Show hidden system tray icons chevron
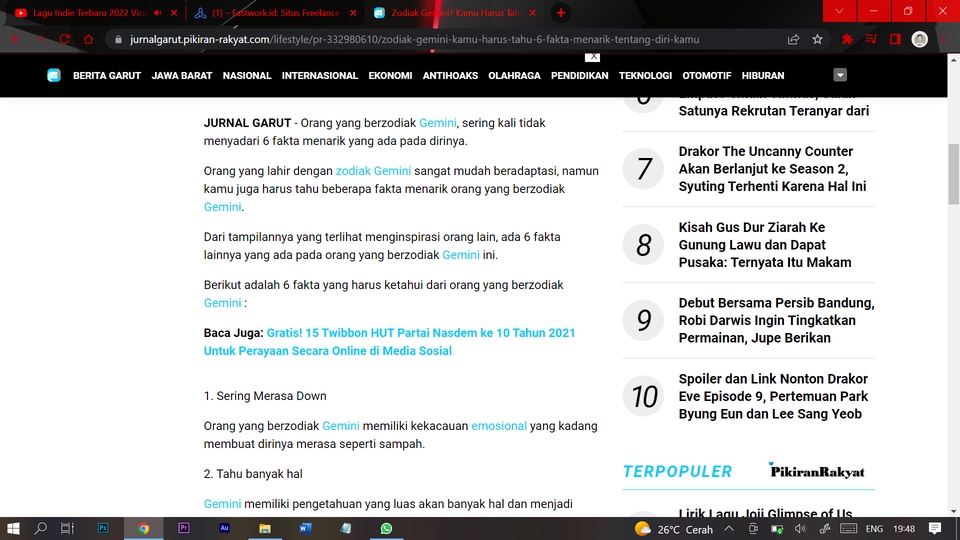 click(729, 529)
